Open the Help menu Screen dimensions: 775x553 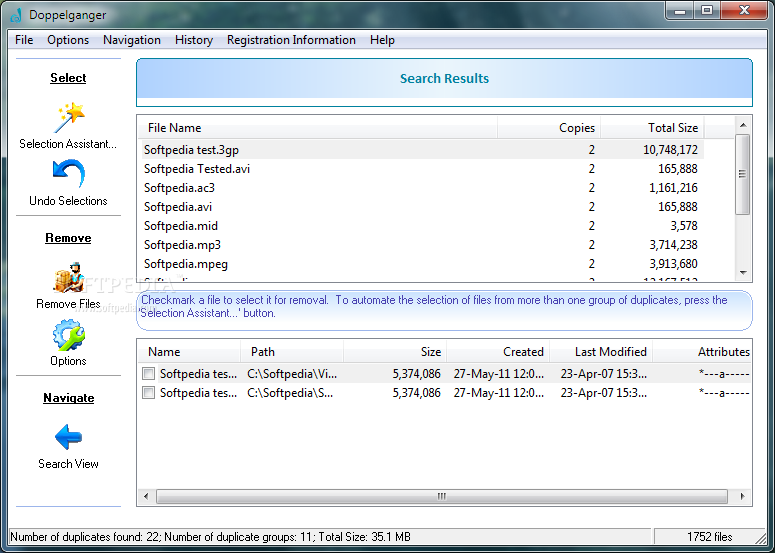click(382, 40)
